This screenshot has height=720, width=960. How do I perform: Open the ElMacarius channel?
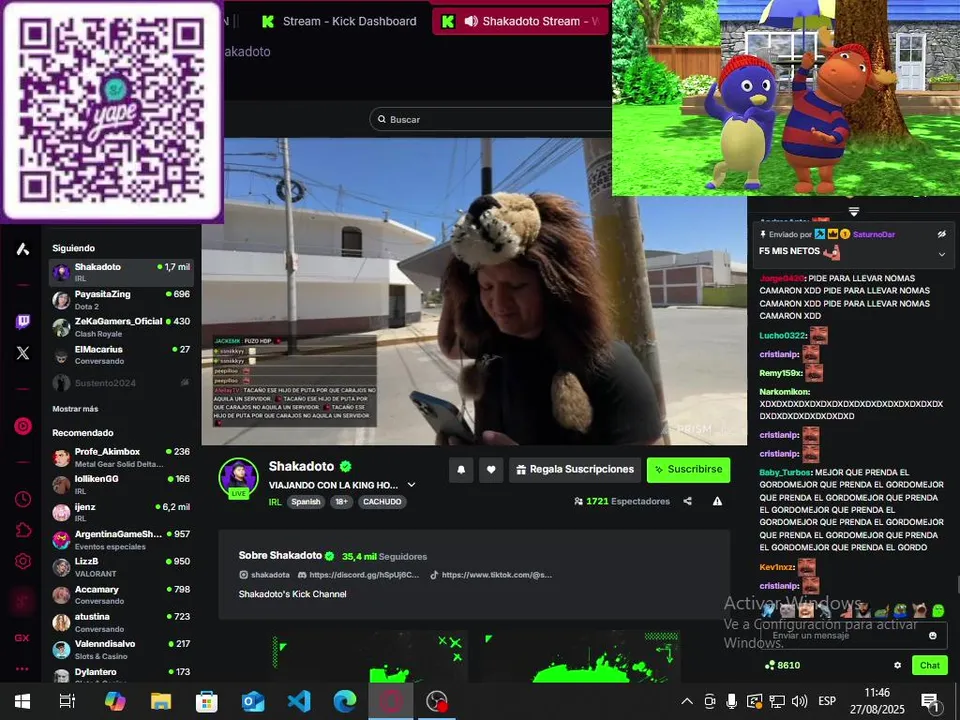point(121,354)
